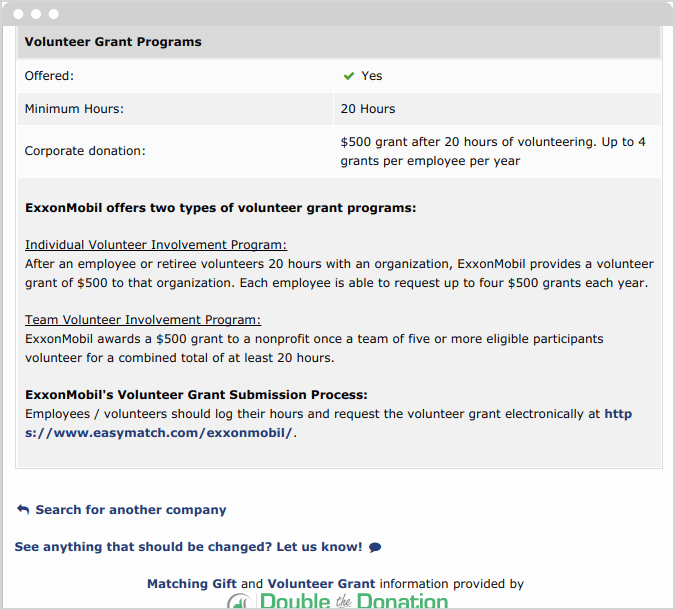Select the Corporate donation: label

click(x=85, y=151)
